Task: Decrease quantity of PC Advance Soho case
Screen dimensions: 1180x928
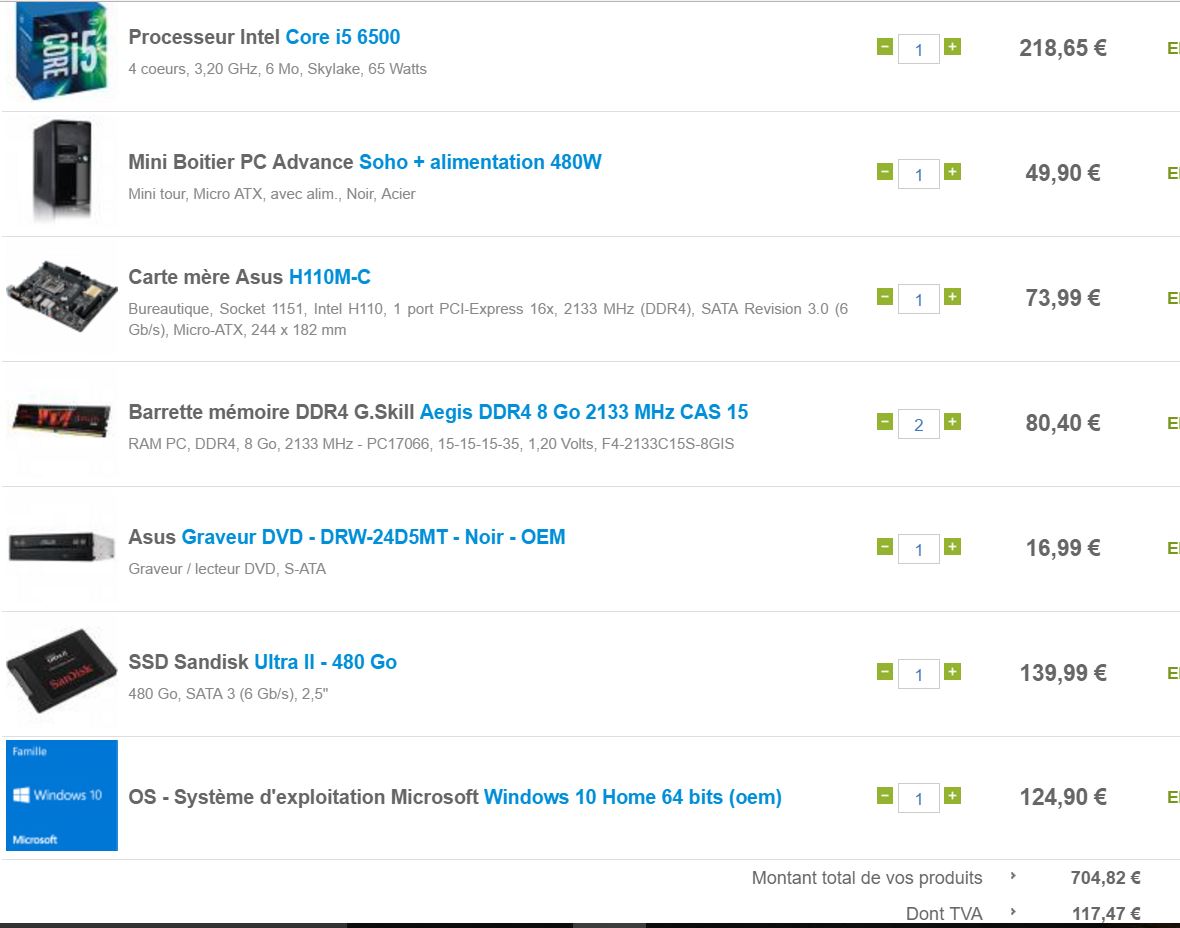Action: click(885, 172)
